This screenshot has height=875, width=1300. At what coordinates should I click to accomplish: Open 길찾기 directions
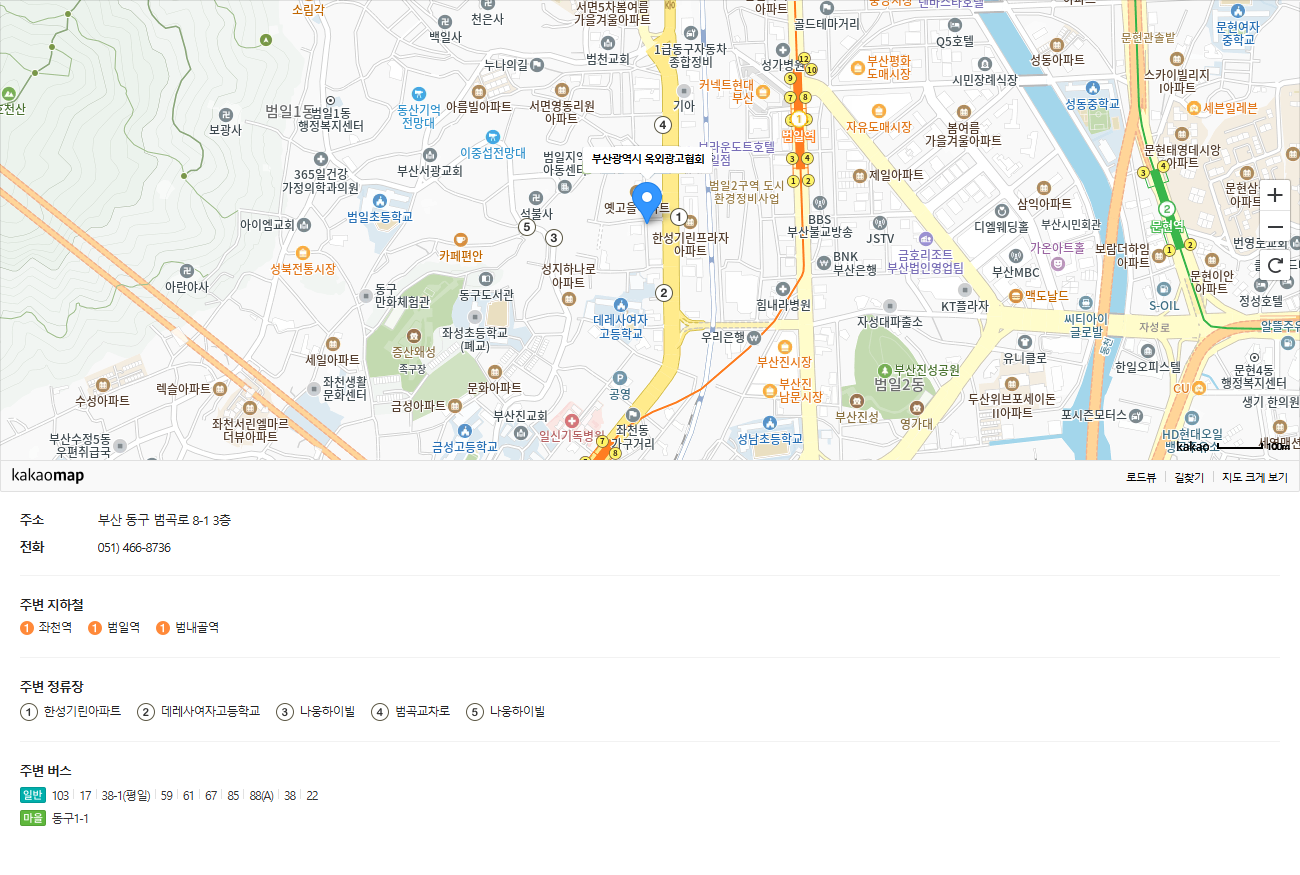pyautogui.click(x=1189, y=477)
